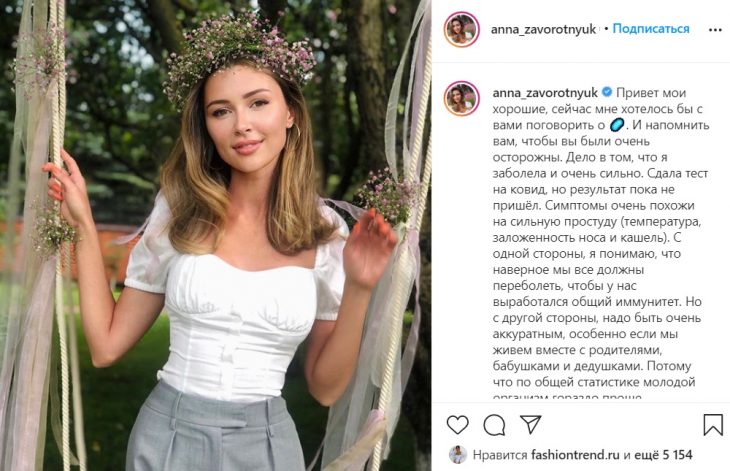Click the cut-off last line of the caption
The height and width of the screenshot is (471, 730).
click(567, 397)
